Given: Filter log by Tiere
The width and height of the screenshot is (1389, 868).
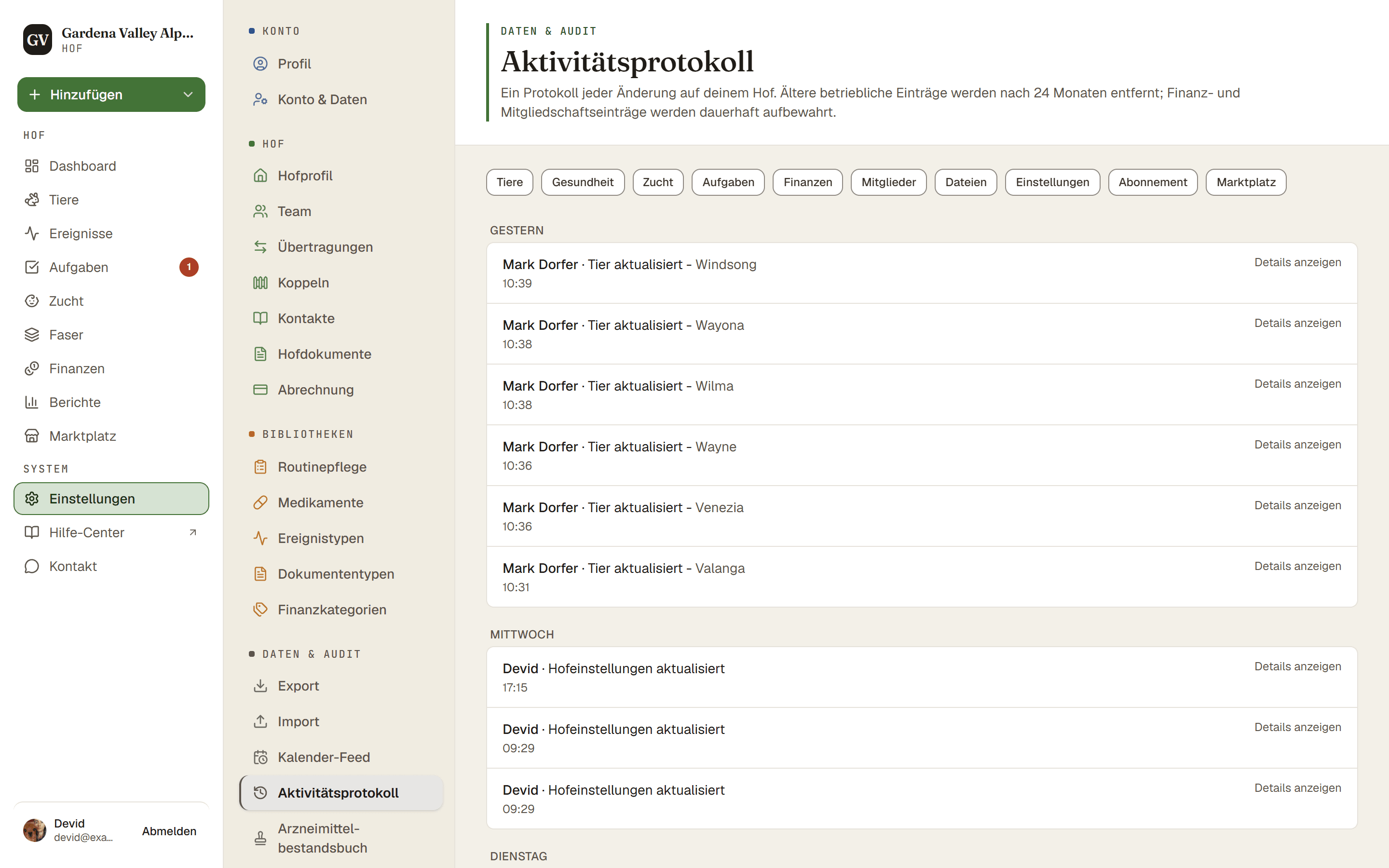Looking at the screenshot, I should coord(510,182).
